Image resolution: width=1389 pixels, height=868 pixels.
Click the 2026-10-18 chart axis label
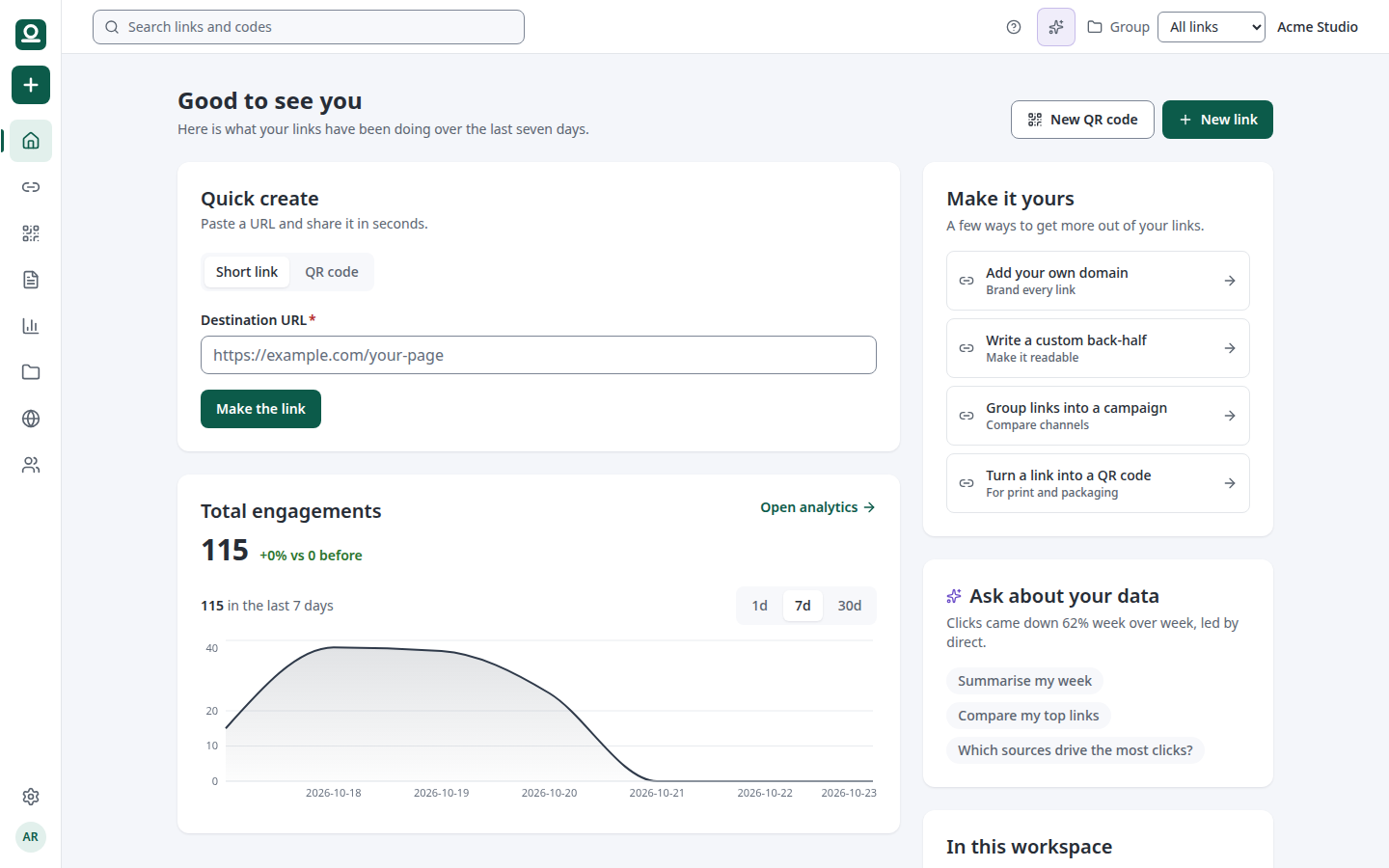point(334,793)
